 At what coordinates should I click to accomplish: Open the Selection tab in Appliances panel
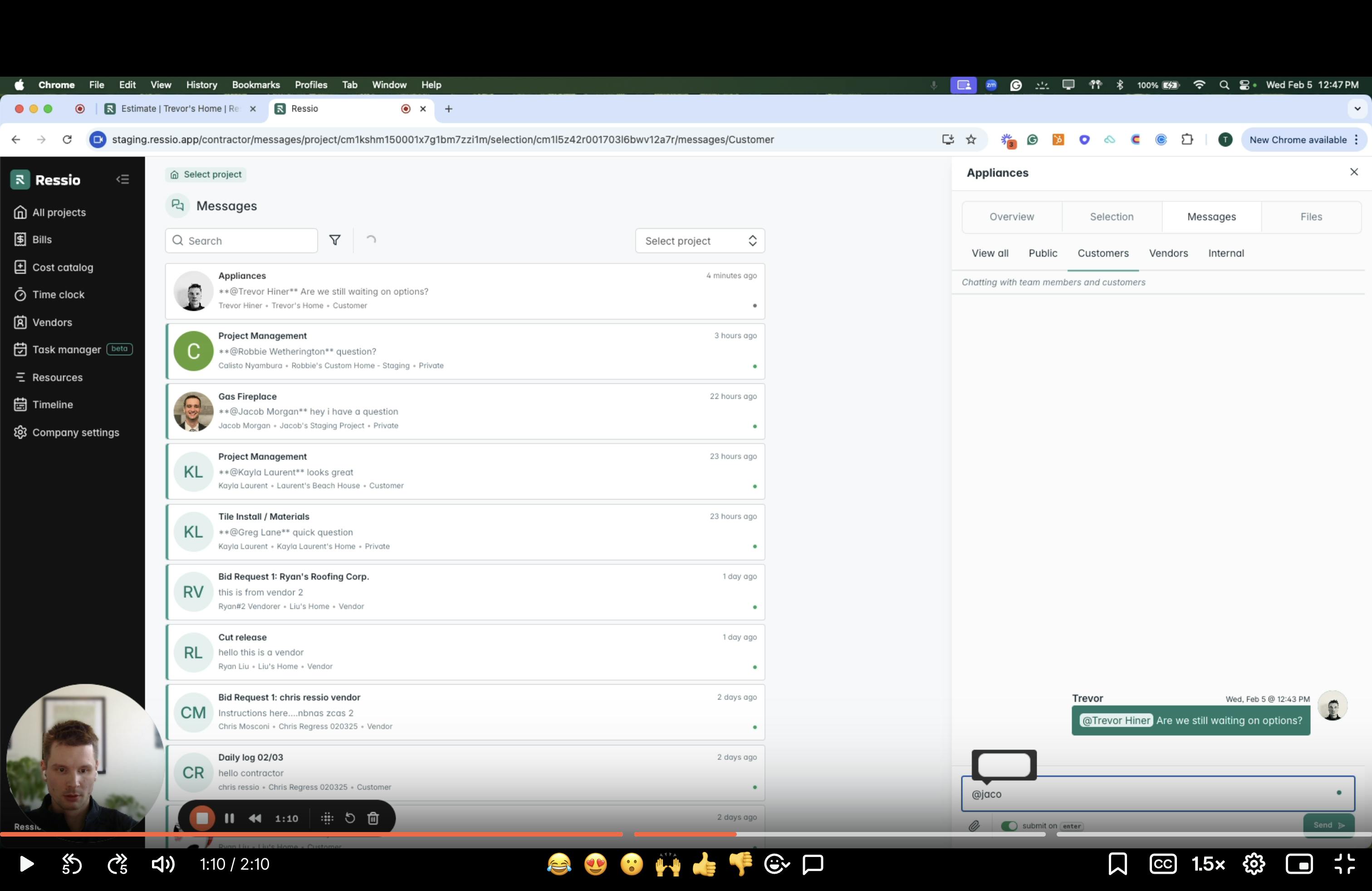[x=1112, y=217]
